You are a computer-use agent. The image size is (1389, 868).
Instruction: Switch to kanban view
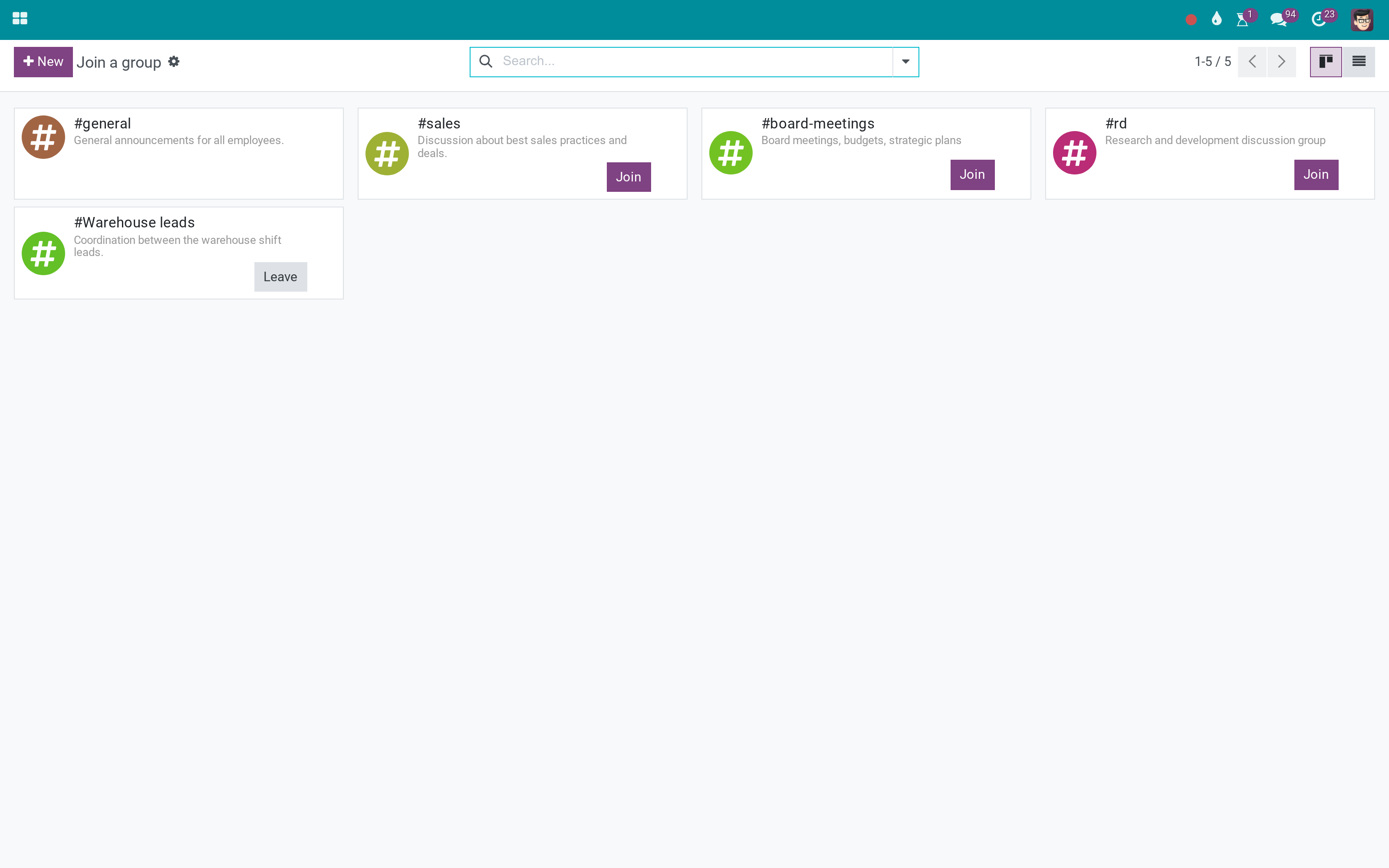pyautogui.click(x=1325, y=62)
